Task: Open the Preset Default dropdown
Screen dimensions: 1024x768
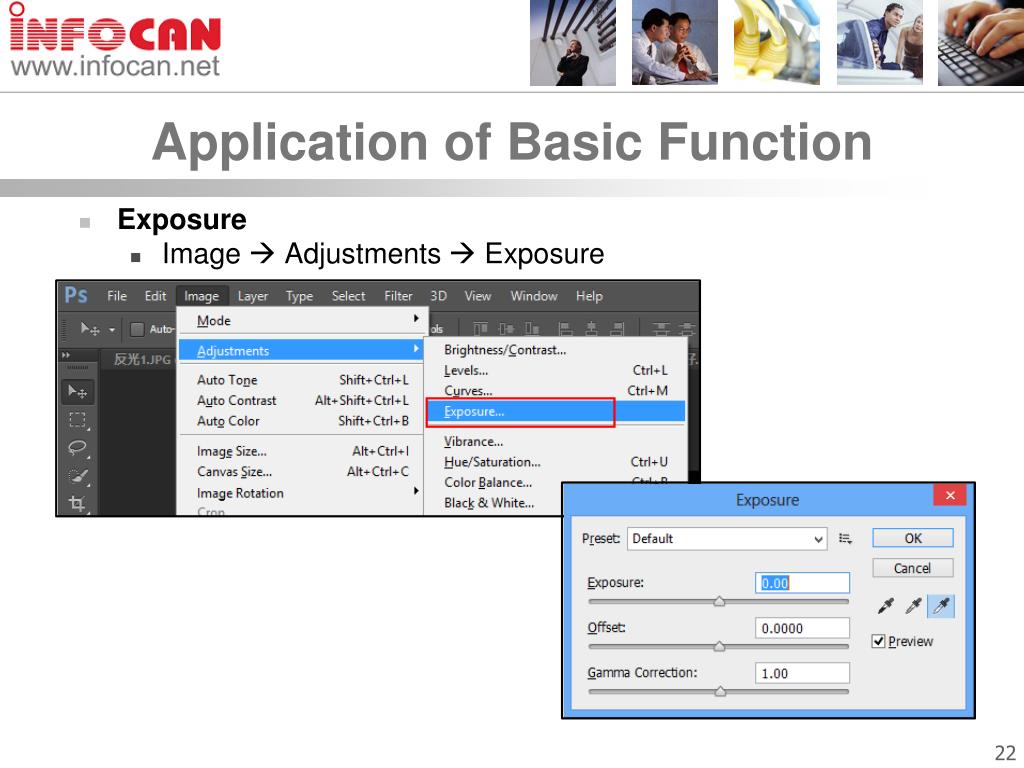Action: click(726, 539)
